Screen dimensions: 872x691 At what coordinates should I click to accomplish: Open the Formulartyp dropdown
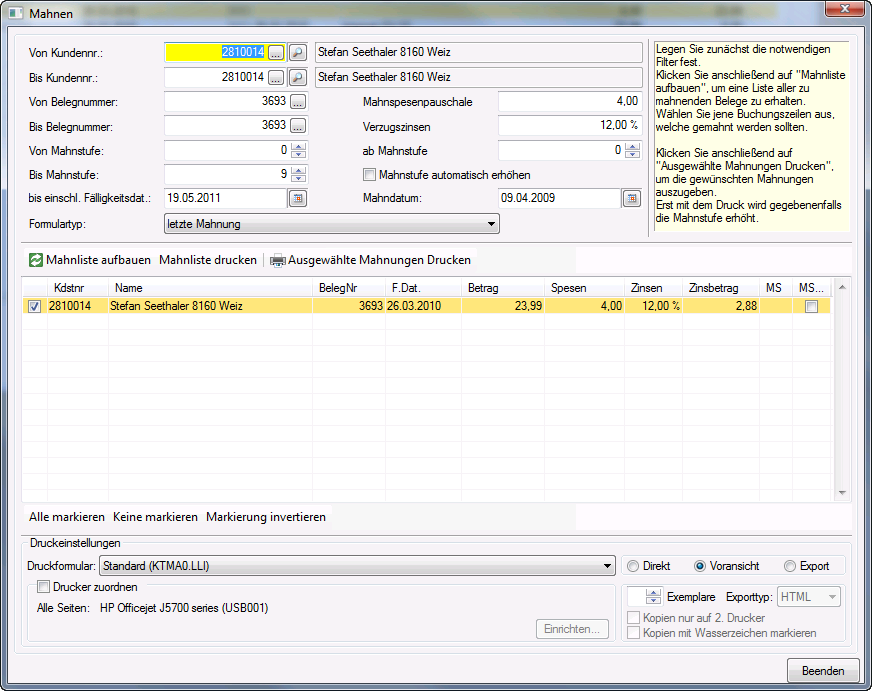pos(331,224)
